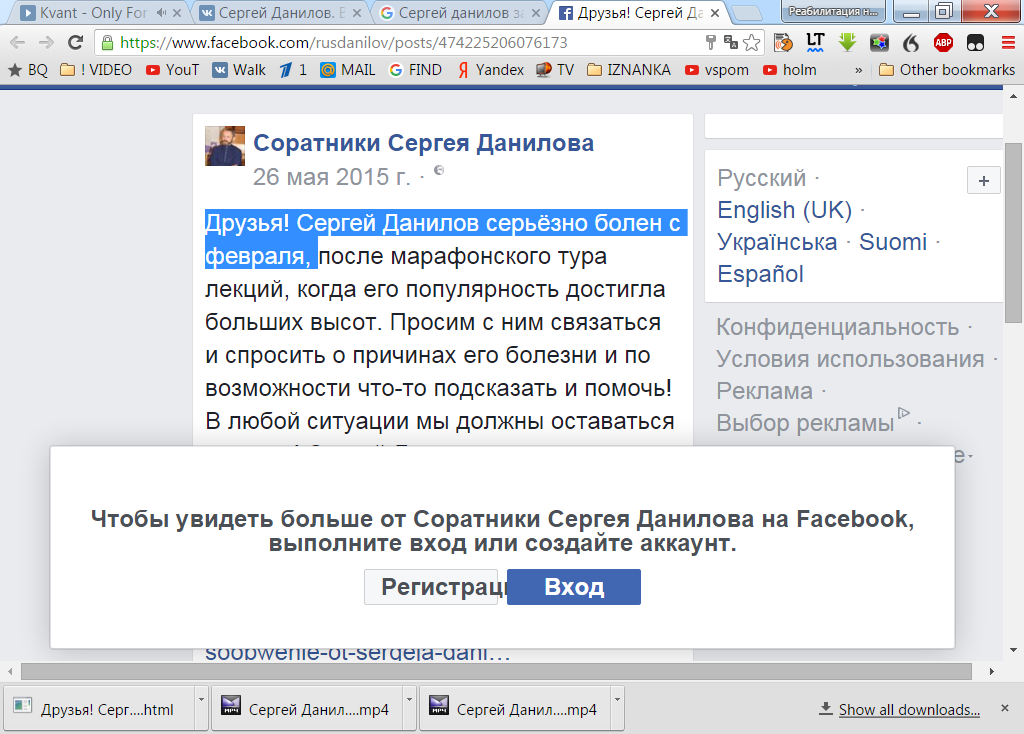Click the blue Вход button
This screenshot has height=734, width=1024.
coord(574,587)
